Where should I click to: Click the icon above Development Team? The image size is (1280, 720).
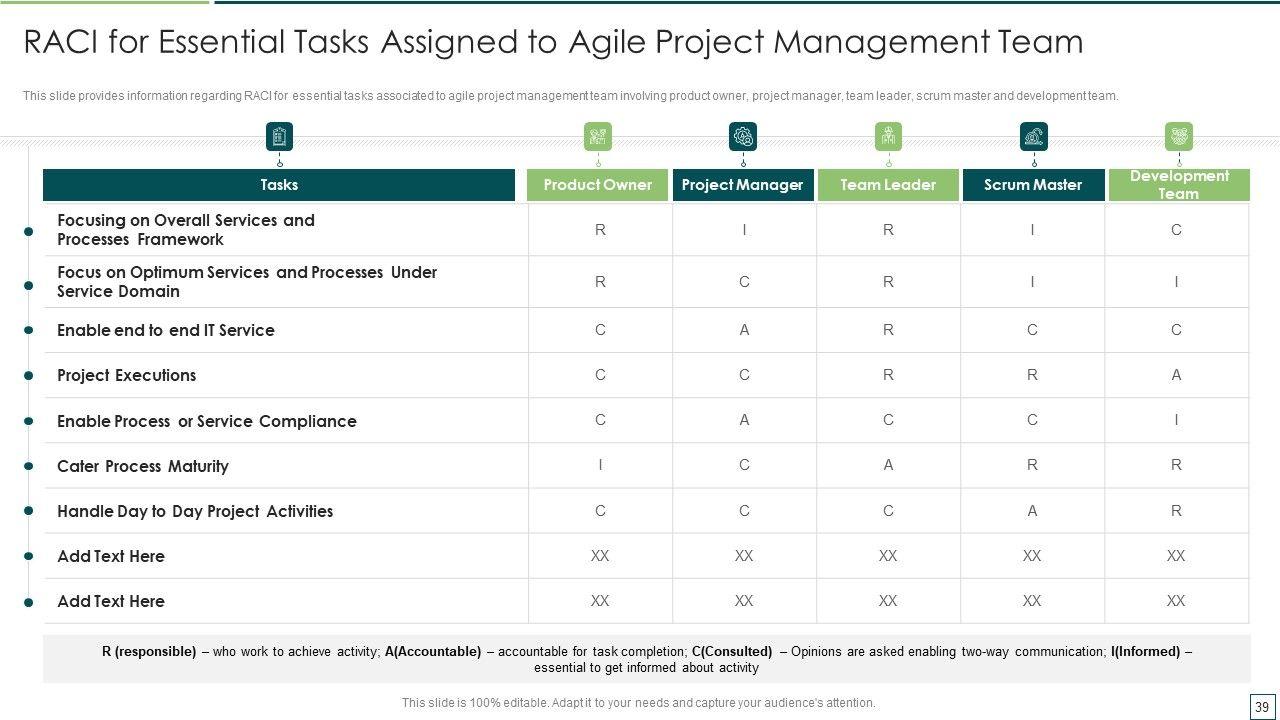(x=1179, y=137)
